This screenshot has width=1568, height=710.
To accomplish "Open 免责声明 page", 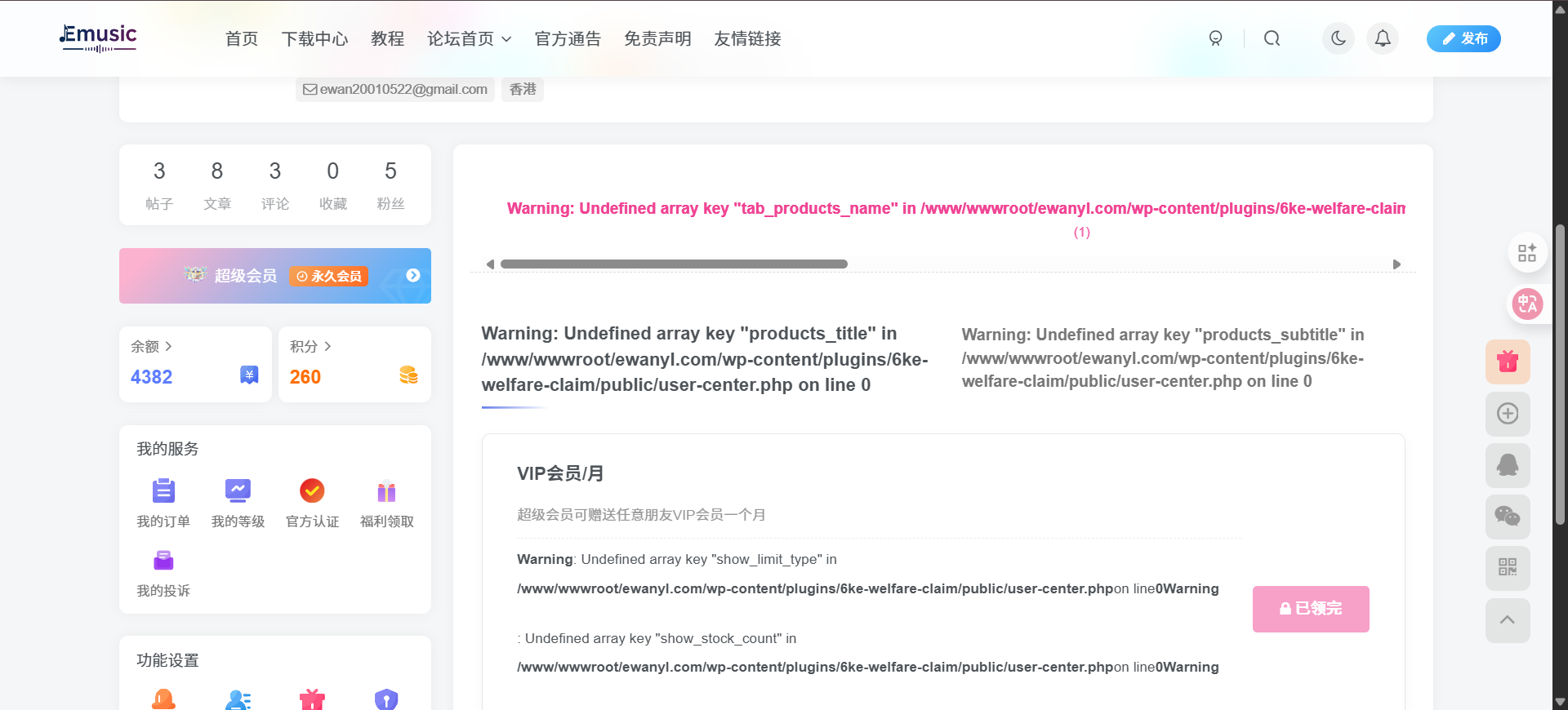I will pyautogui.click(x=657, y=38).
